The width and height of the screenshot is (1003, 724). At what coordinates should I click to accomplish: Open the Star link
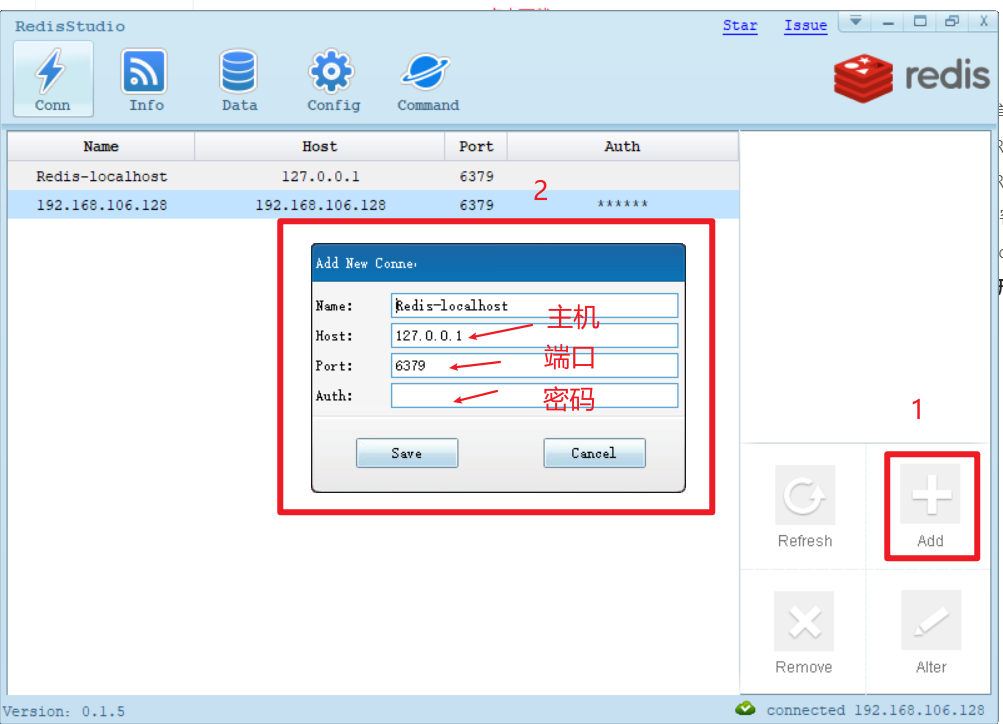click(x=740, y=26)
